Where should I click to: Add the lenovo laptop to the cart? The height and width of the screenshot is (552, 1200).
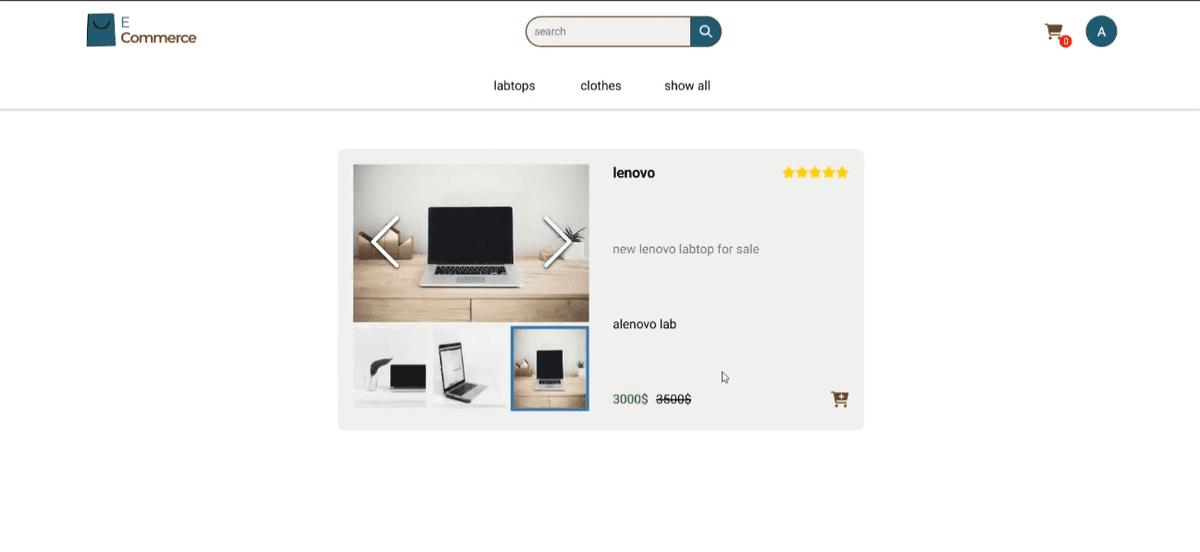(840, 399)
